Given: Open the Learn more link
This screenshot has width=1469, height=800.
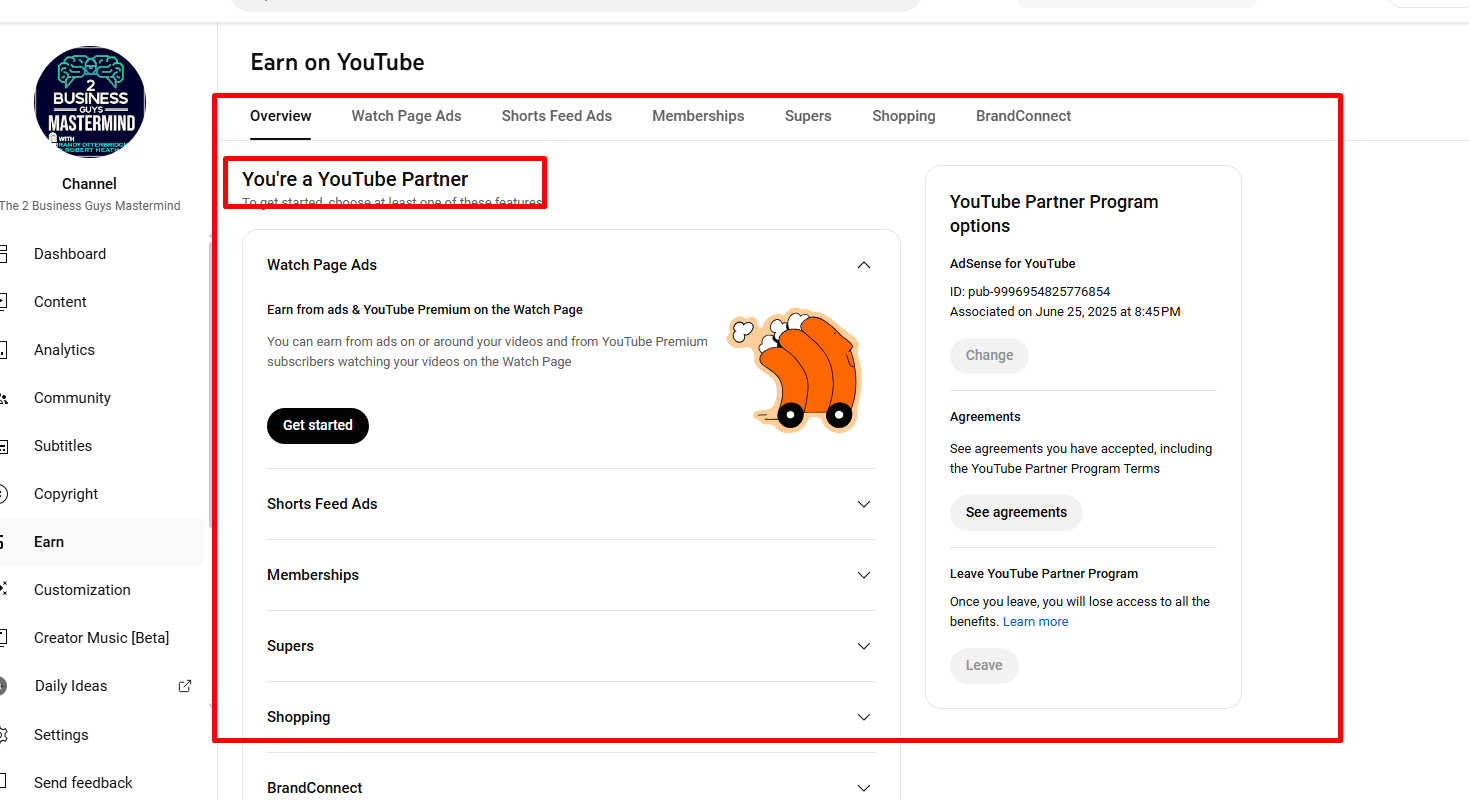Looking at the screenshot, I should (1035, 622).
